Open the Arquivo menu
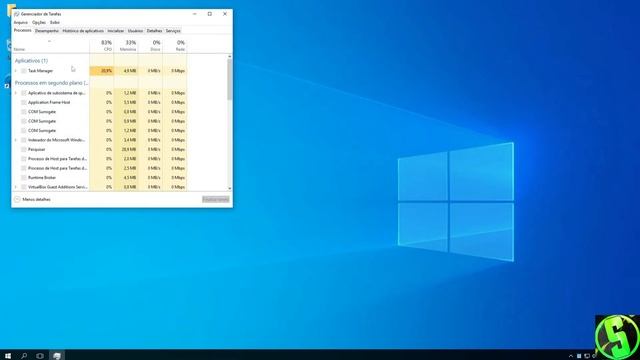The image size is (640, 360). [x=20, y=22]
